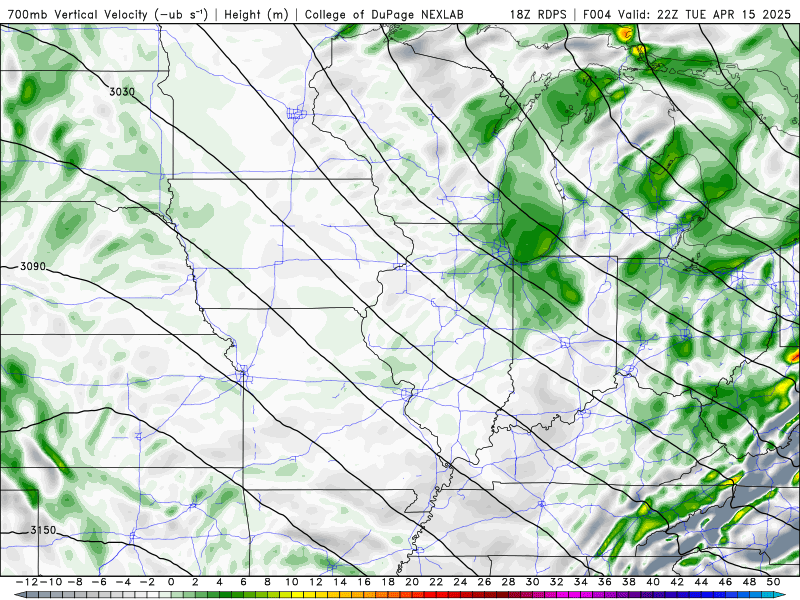Click the 8 value on color scale
The image size is (800, 600).
(267, 582)
